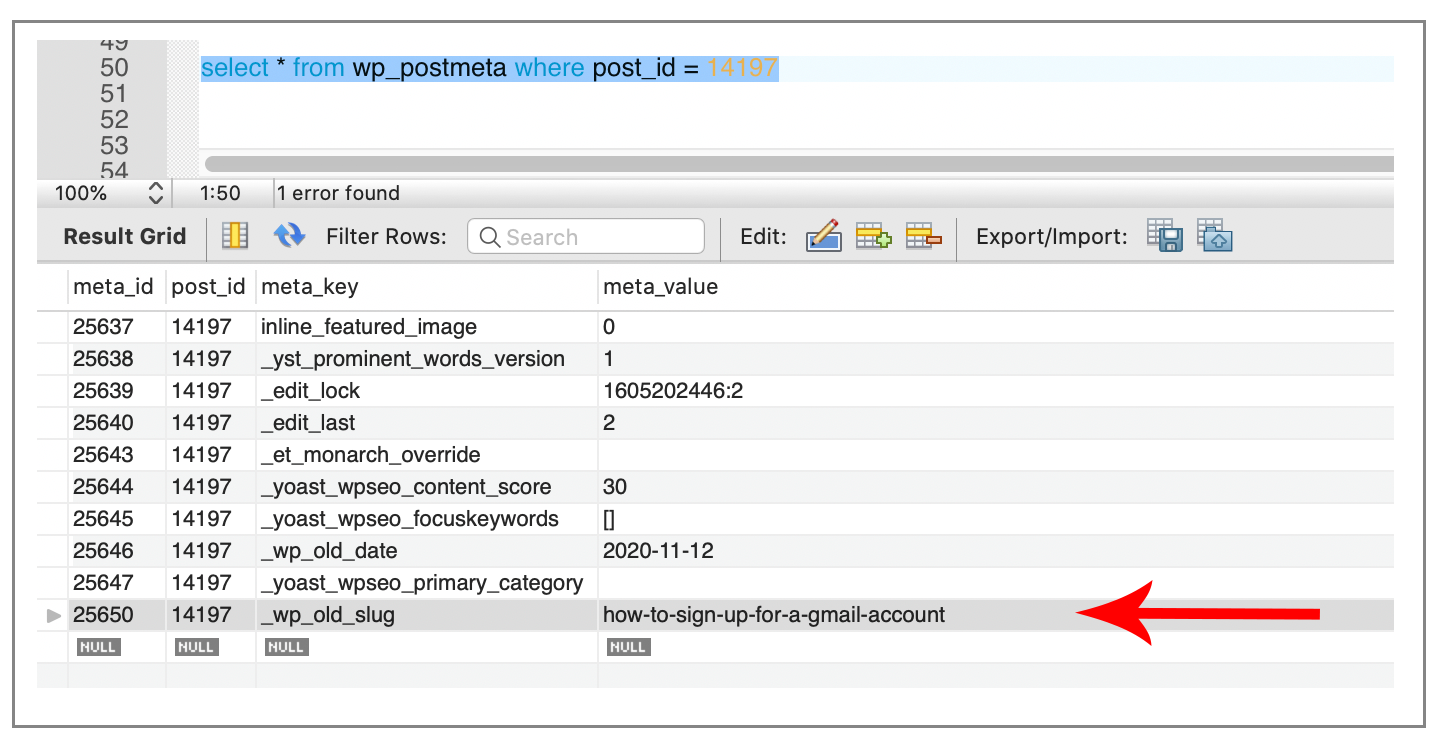The width and height of the screenshot is (1440, 740).
Task: Delete selected rows icon
Action: pyautogui.click(x=924, y=236)
